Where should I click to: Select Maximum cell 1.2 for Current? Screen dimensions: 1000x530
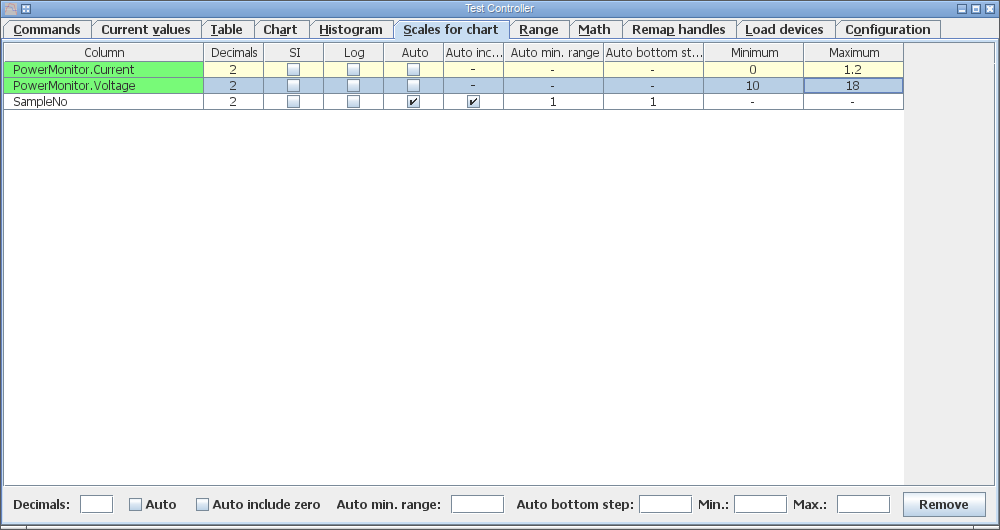pos(853,70)
